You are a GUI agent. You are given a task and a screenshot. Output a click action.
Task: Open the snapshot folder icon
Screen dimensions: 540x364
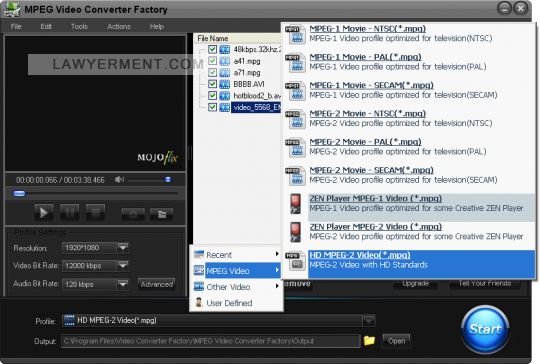[x=162, y=215]
